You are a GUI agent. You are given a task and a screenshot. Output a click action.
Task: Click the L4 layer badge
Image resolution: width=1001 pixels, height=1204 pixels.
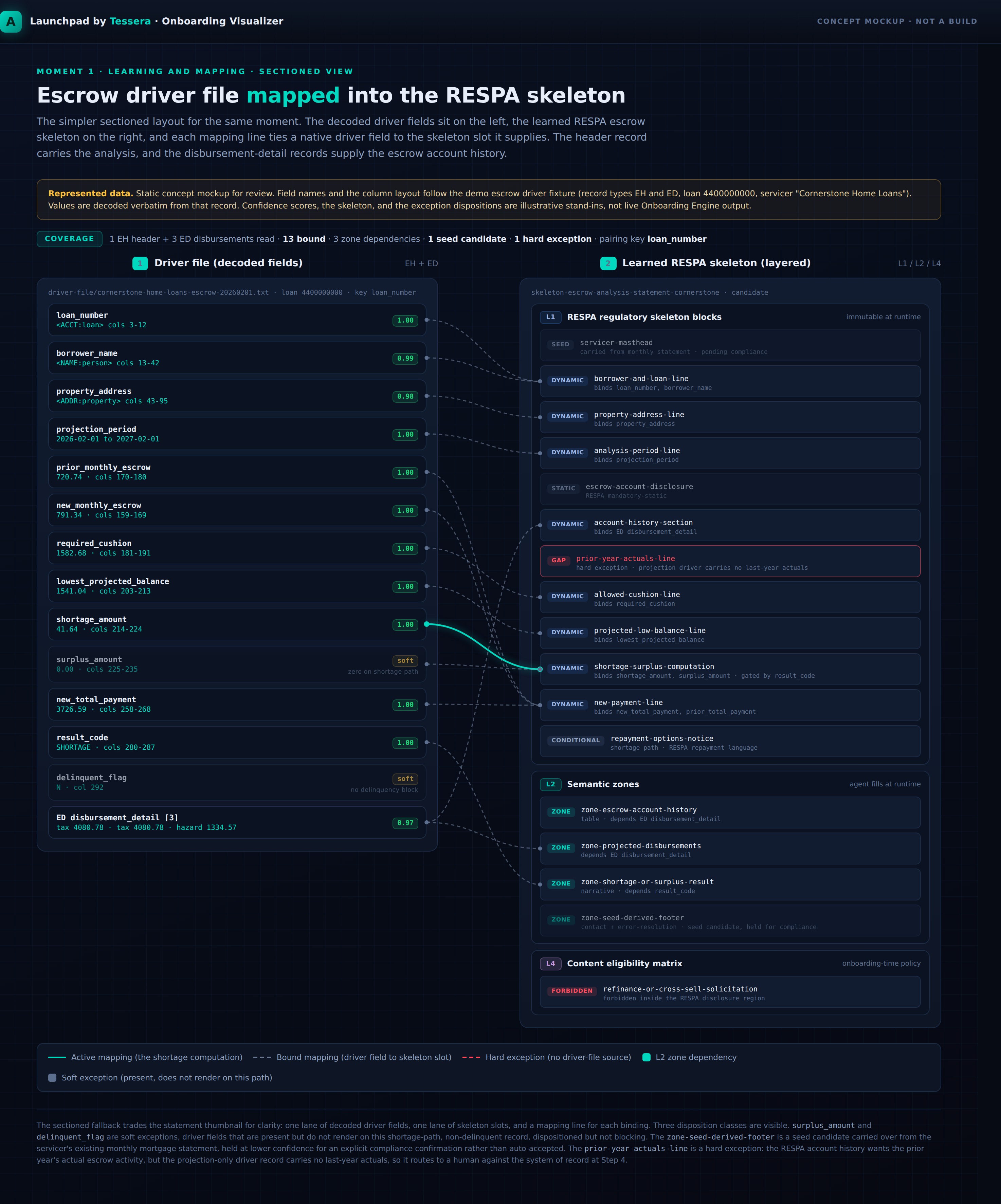coord(550,964)
